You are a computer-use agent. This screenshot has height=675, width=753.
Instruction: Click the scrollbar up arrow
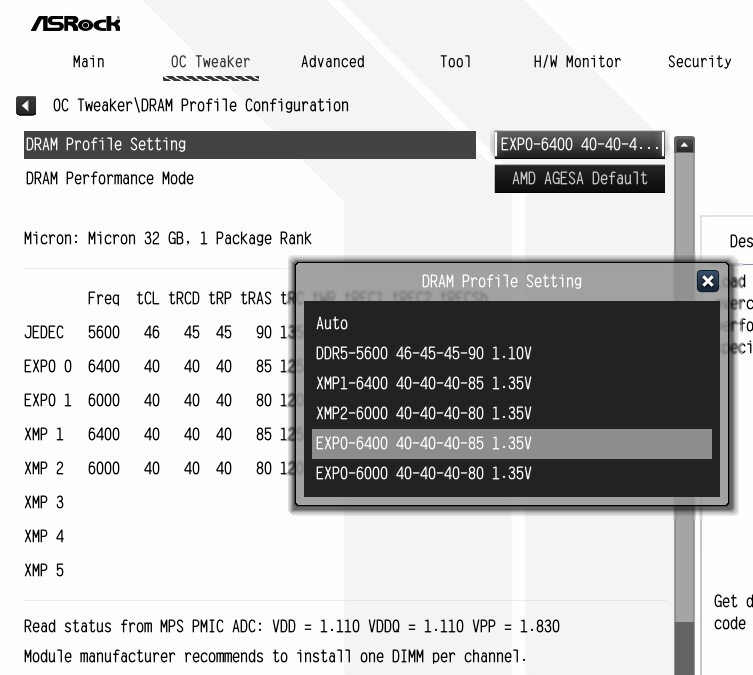[684, 145]
